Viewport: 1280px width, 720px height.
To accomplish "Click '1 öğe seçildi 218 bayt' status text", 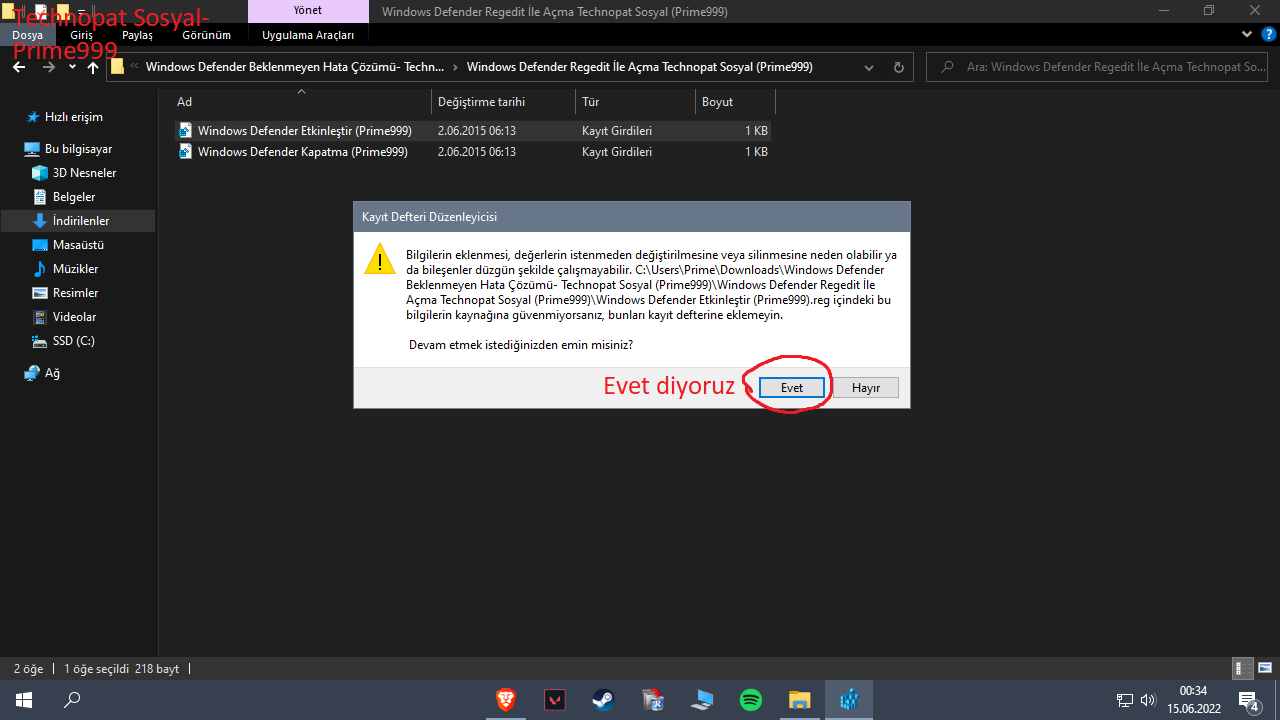I will tap(121, 668).
